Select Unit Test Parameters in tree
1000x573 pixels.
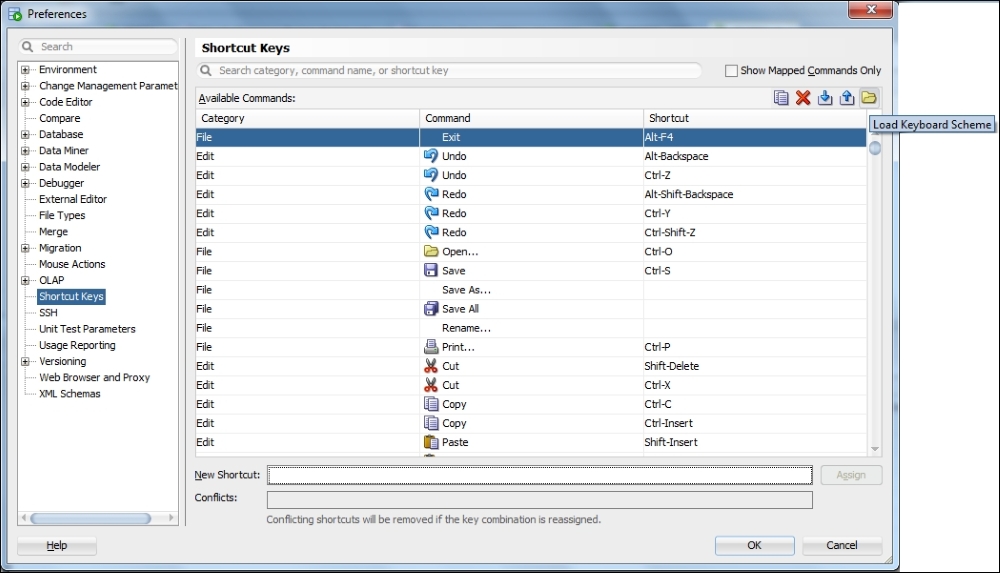pyautogui.click(x=87, y=329)
